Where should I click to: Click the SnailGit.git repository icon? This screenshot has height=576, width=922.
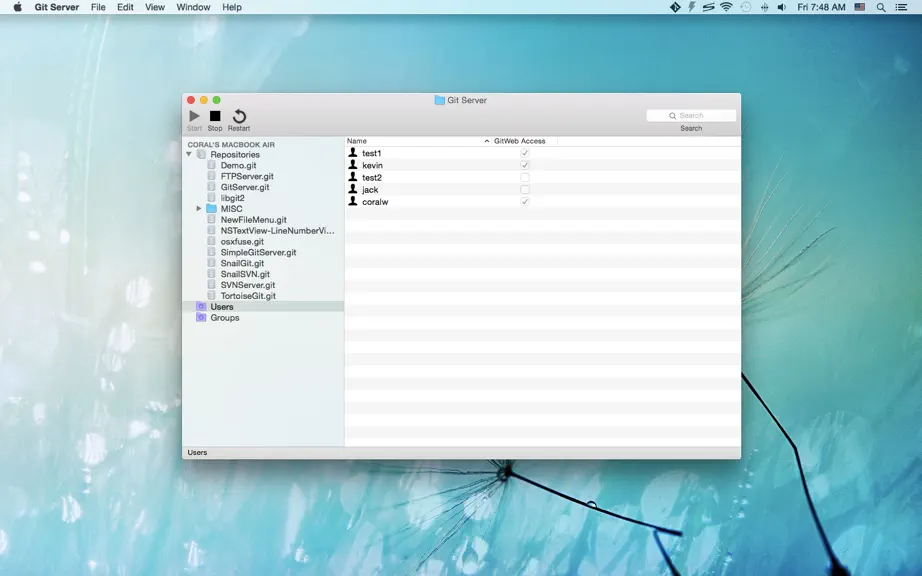(211, 263)
